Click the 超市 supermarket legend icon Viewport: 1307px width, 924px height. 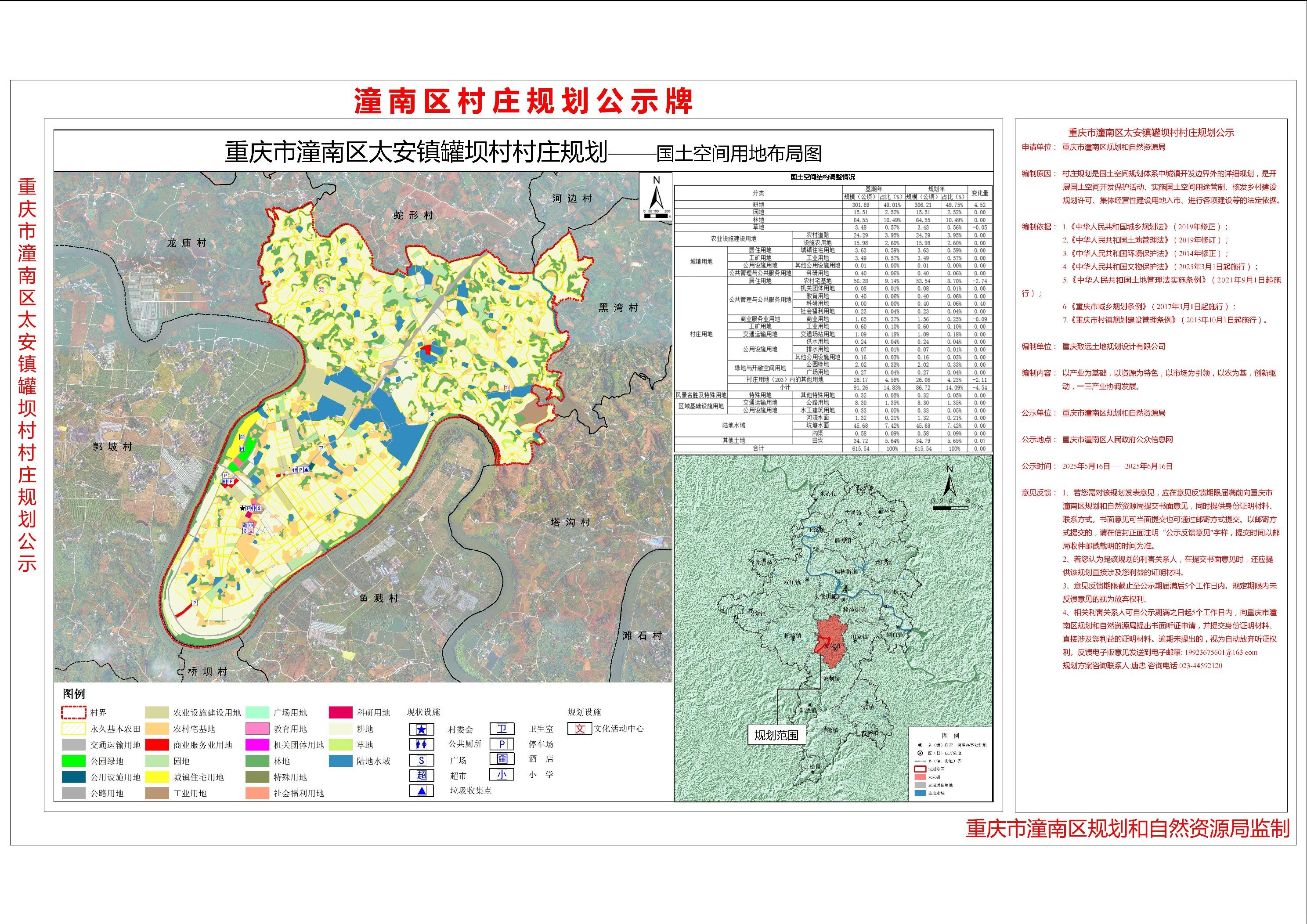421,776
